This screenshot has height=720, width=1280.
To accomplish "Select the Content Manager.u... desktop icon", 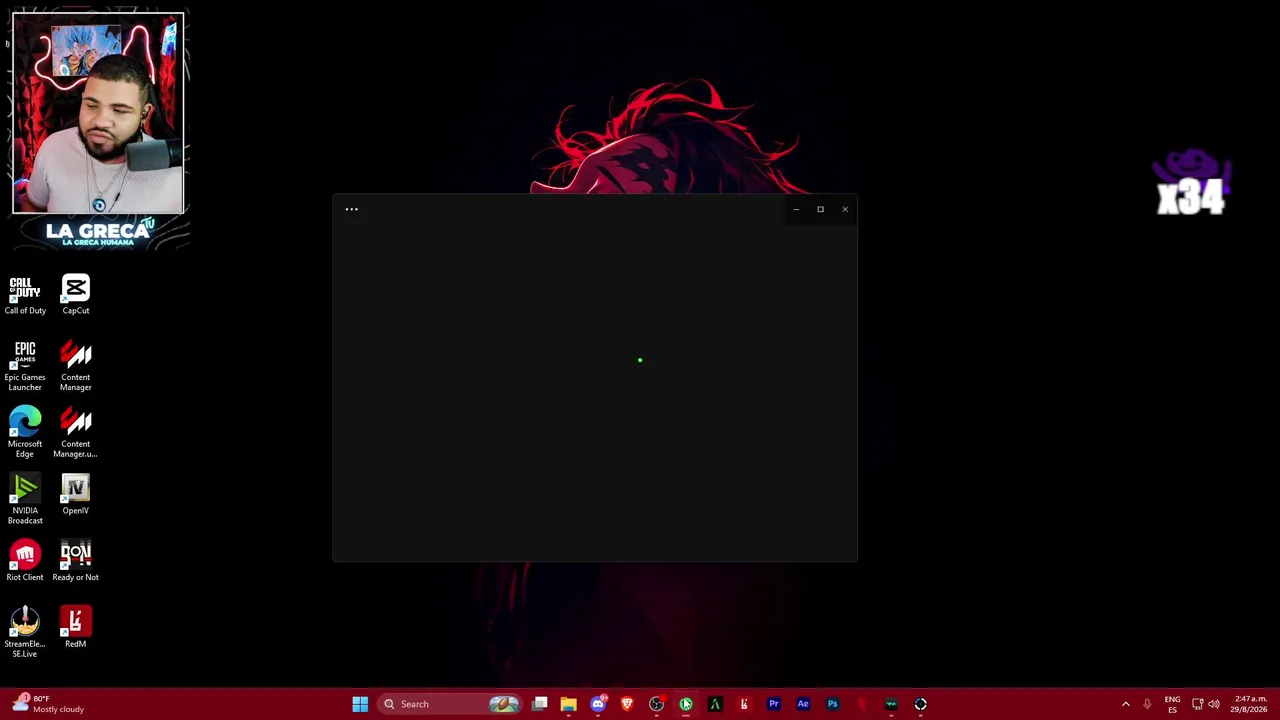I will coord(76,432).
